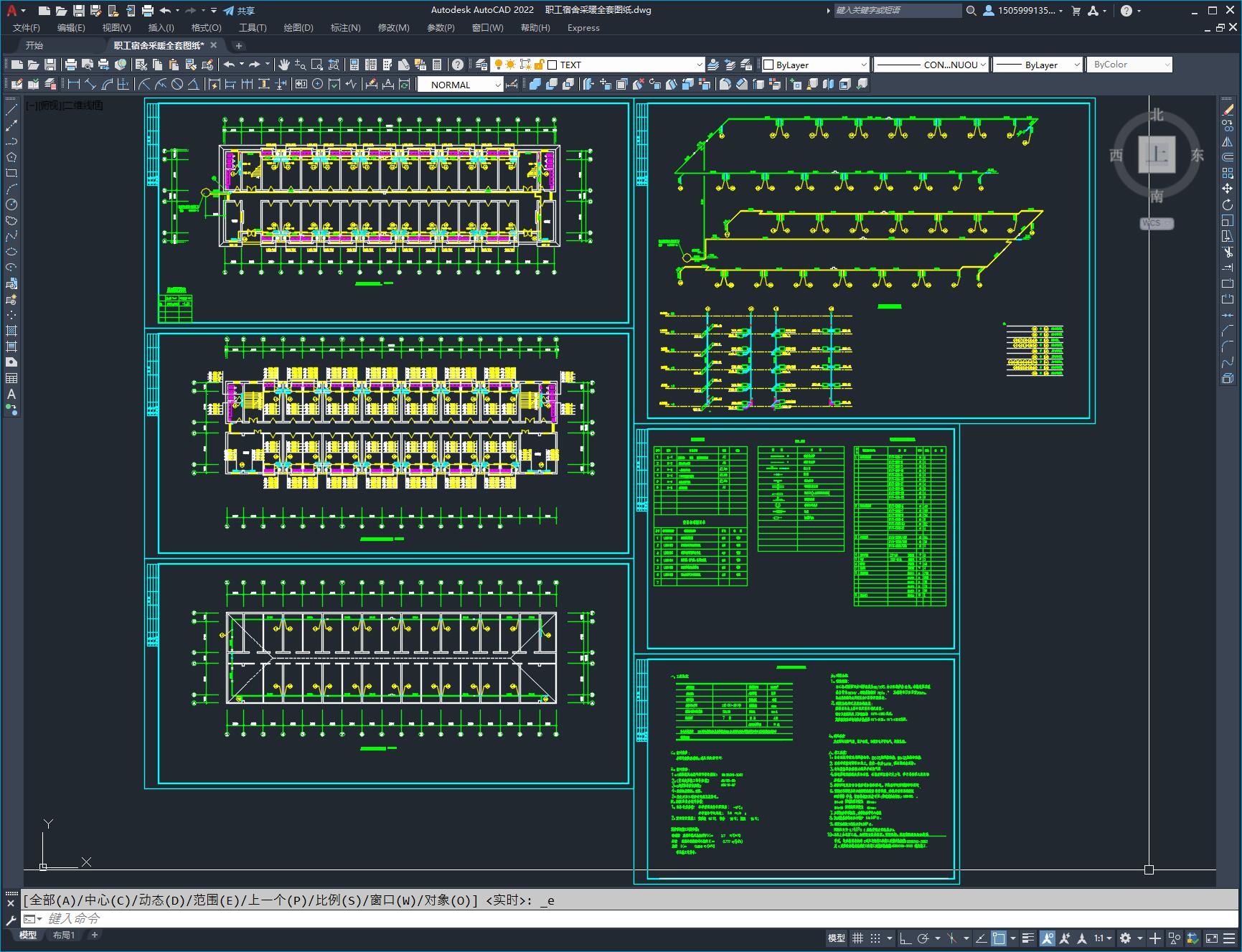Toggle object snap in status bar
Screen dimensions: 1242x952
(998, 938)
